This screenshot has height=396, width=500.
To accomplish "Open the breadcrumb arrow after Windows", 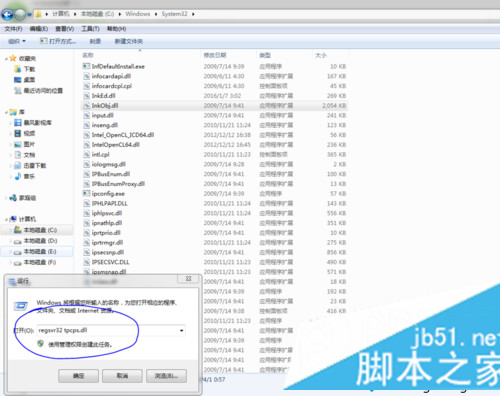I will point(156,14).
